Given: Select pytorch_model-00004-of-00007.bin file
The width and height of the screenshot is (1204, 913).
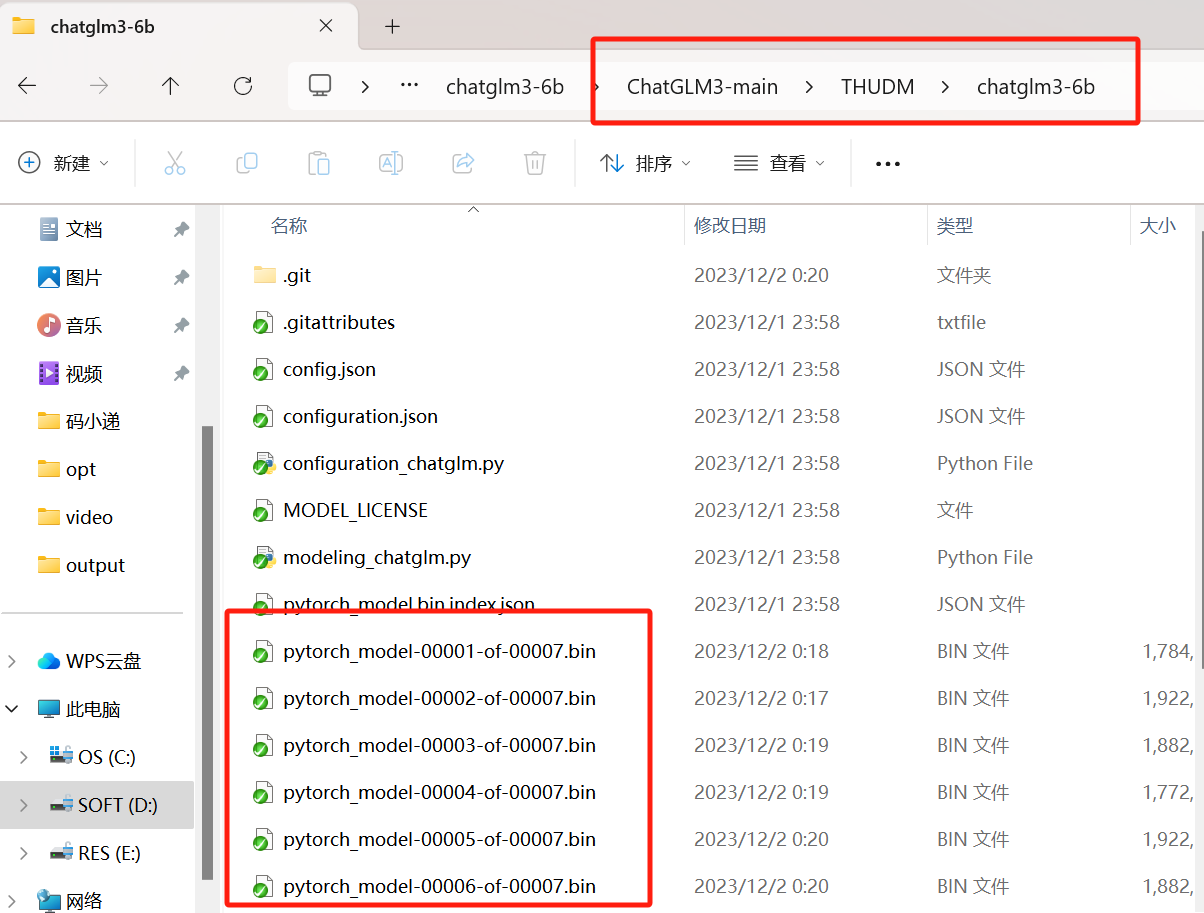Looking at the screenshot, I should point(439,793).
